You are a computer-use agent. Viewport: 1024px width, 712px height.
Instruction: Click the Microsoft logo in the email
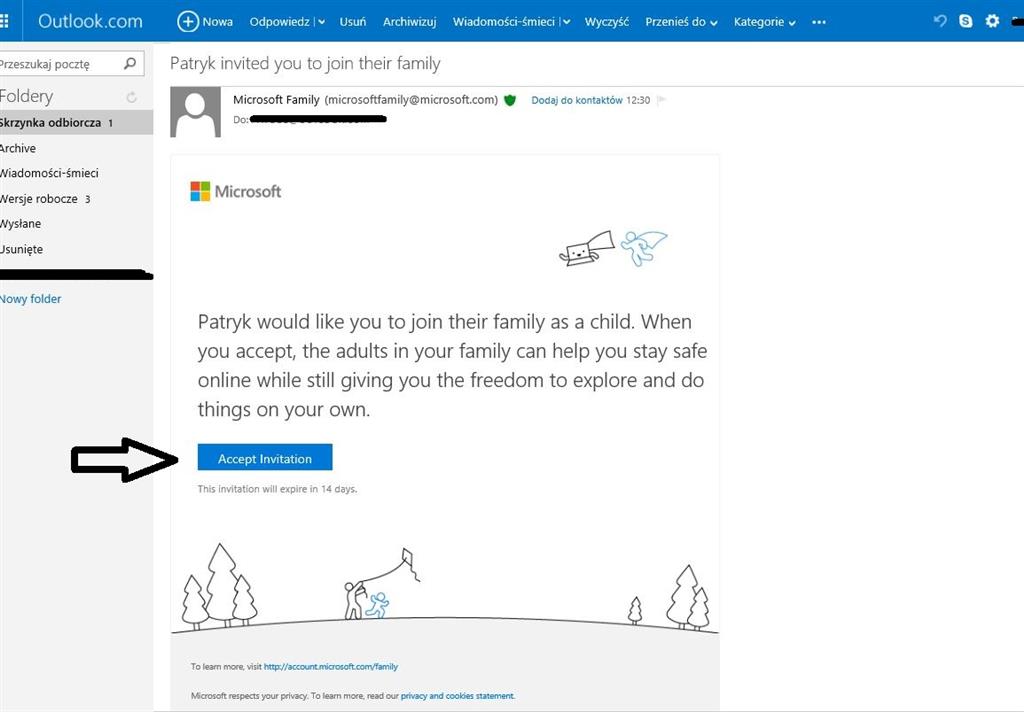click(236, 191)
